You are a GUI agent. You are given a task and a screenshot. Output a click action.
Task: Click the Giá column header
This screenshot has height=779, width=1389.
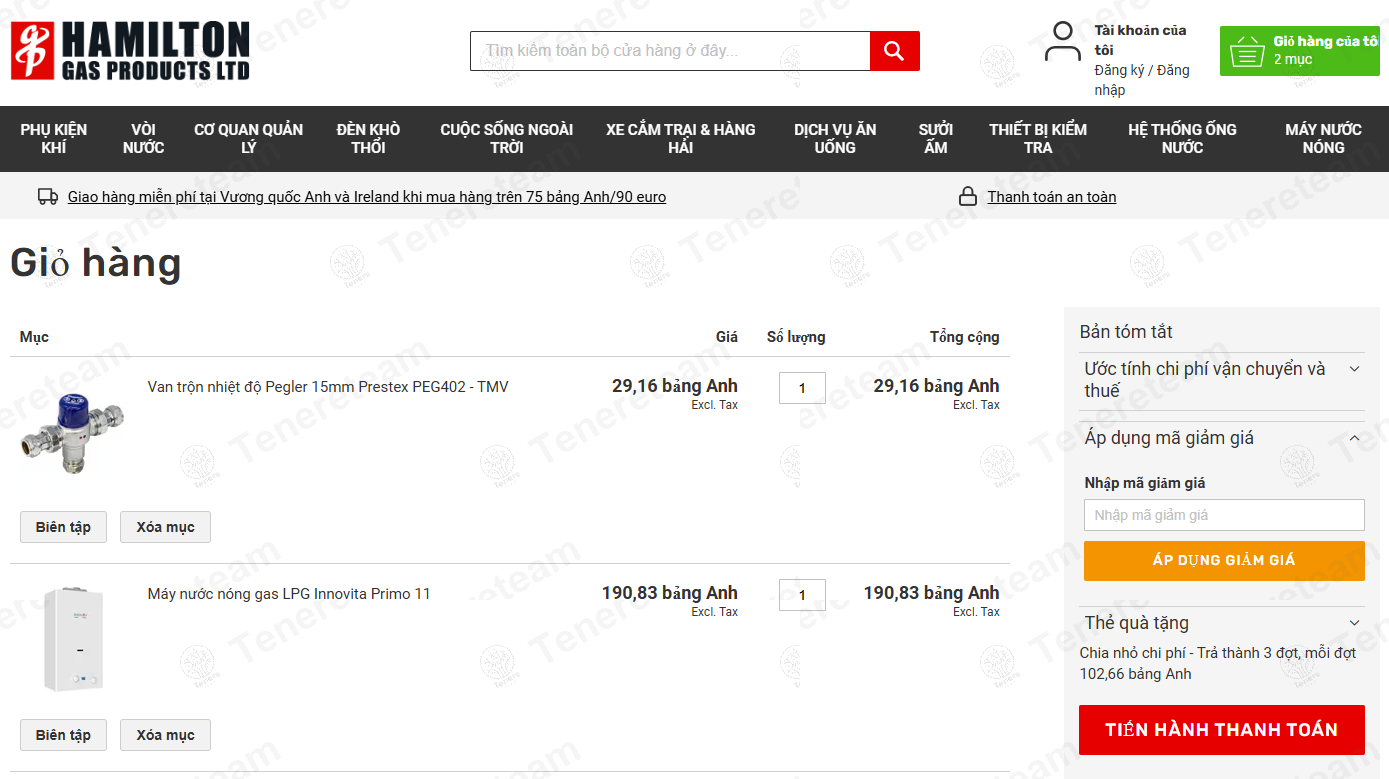coord(727,337)
